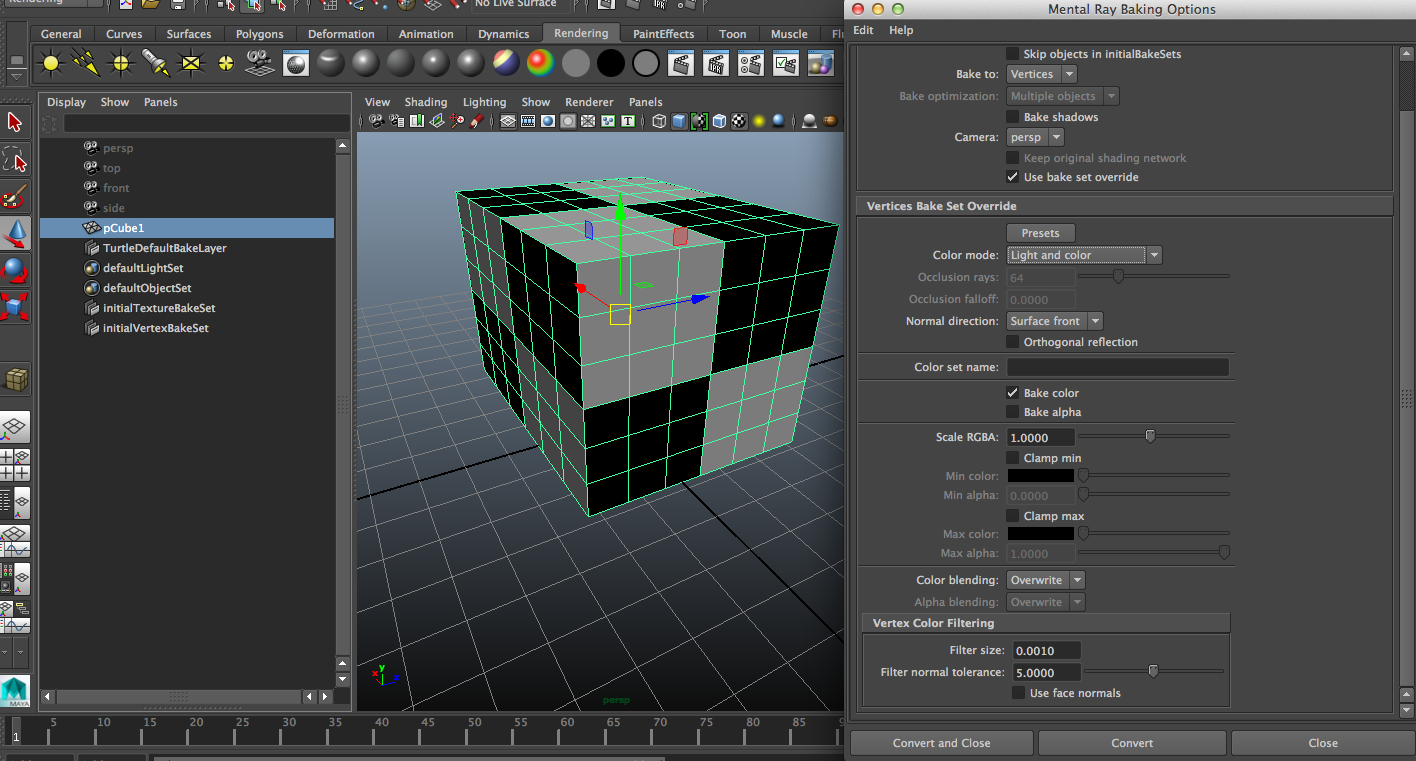Enable Bake alpha checkbox
The image size is (1416, 761).
pyautogui.click(x=1013, y=412)
